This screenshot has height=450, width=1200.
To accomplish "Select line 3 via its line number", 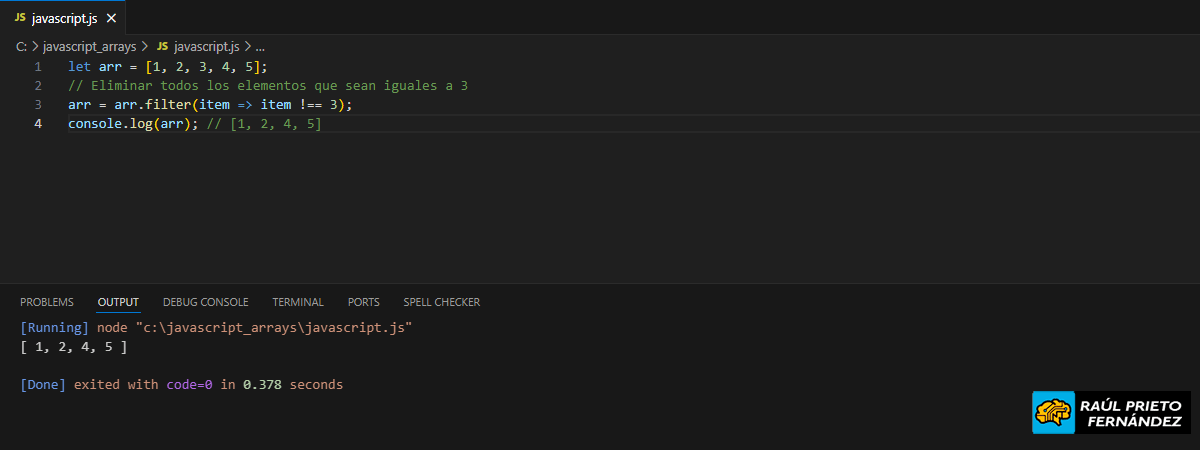I will tap(38, 105).
